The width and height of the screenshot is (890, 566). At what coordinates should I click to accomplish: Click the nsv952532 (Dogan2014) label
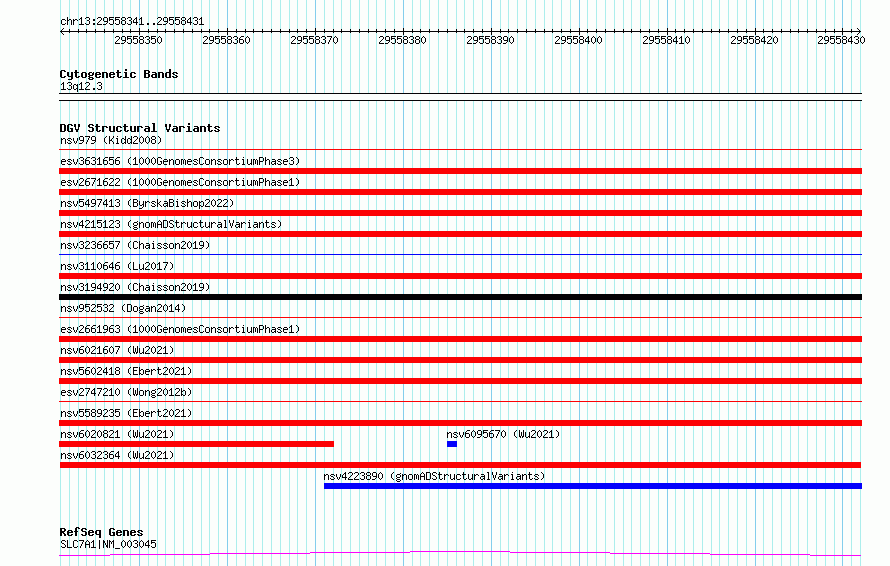tap(123, 308)
